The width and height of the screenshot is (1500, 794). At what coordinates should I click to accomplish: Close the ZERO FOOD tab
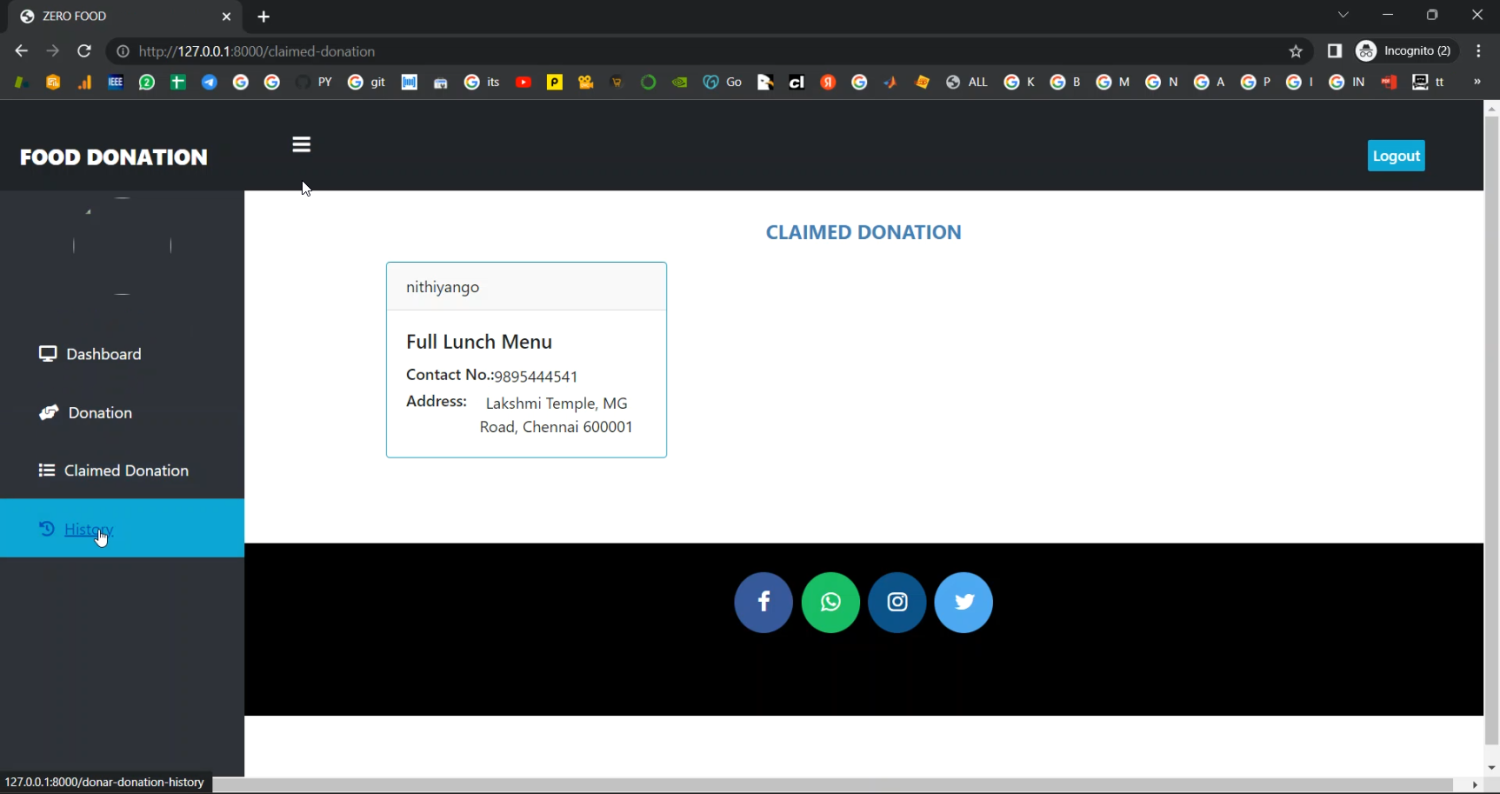pyautogui.click(x=226, y=17)
